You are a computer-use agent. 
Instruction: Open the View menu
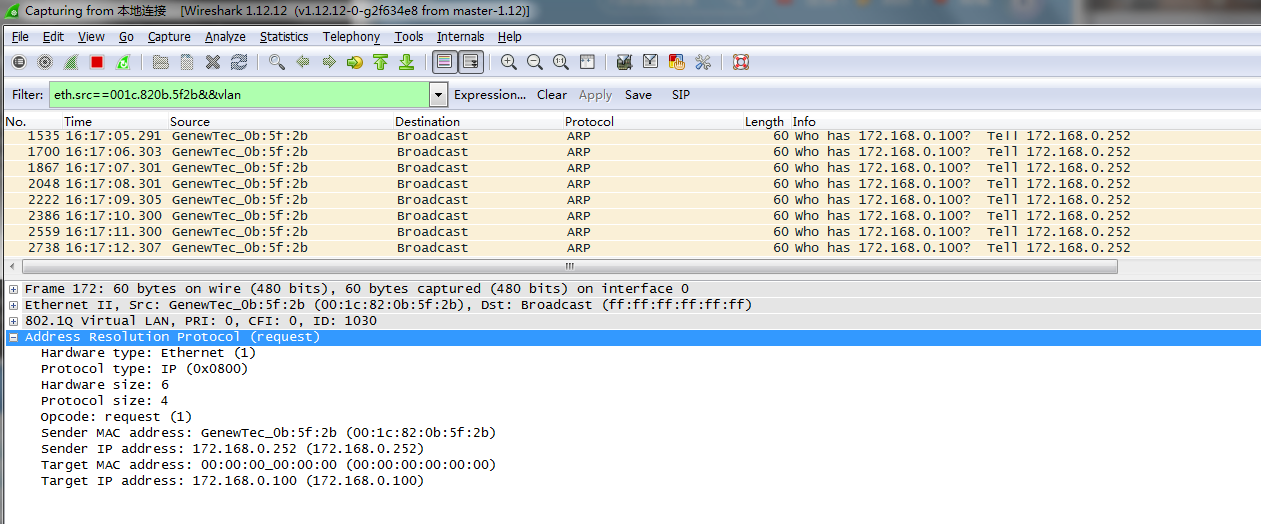(91, 37)
